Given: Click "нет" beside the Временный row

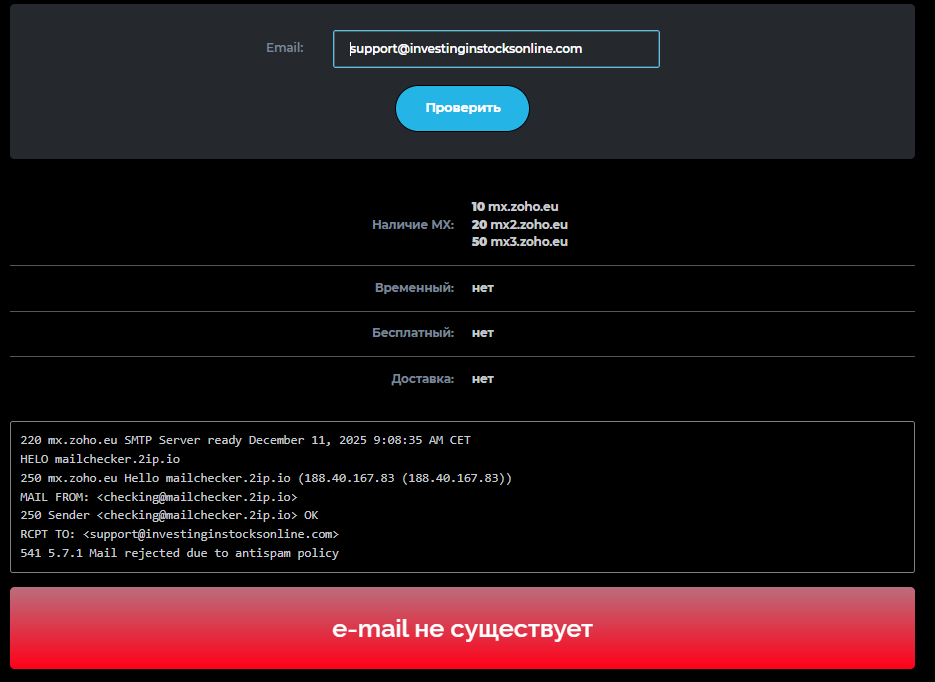Looking at the screenshot, I should [482, 287].
